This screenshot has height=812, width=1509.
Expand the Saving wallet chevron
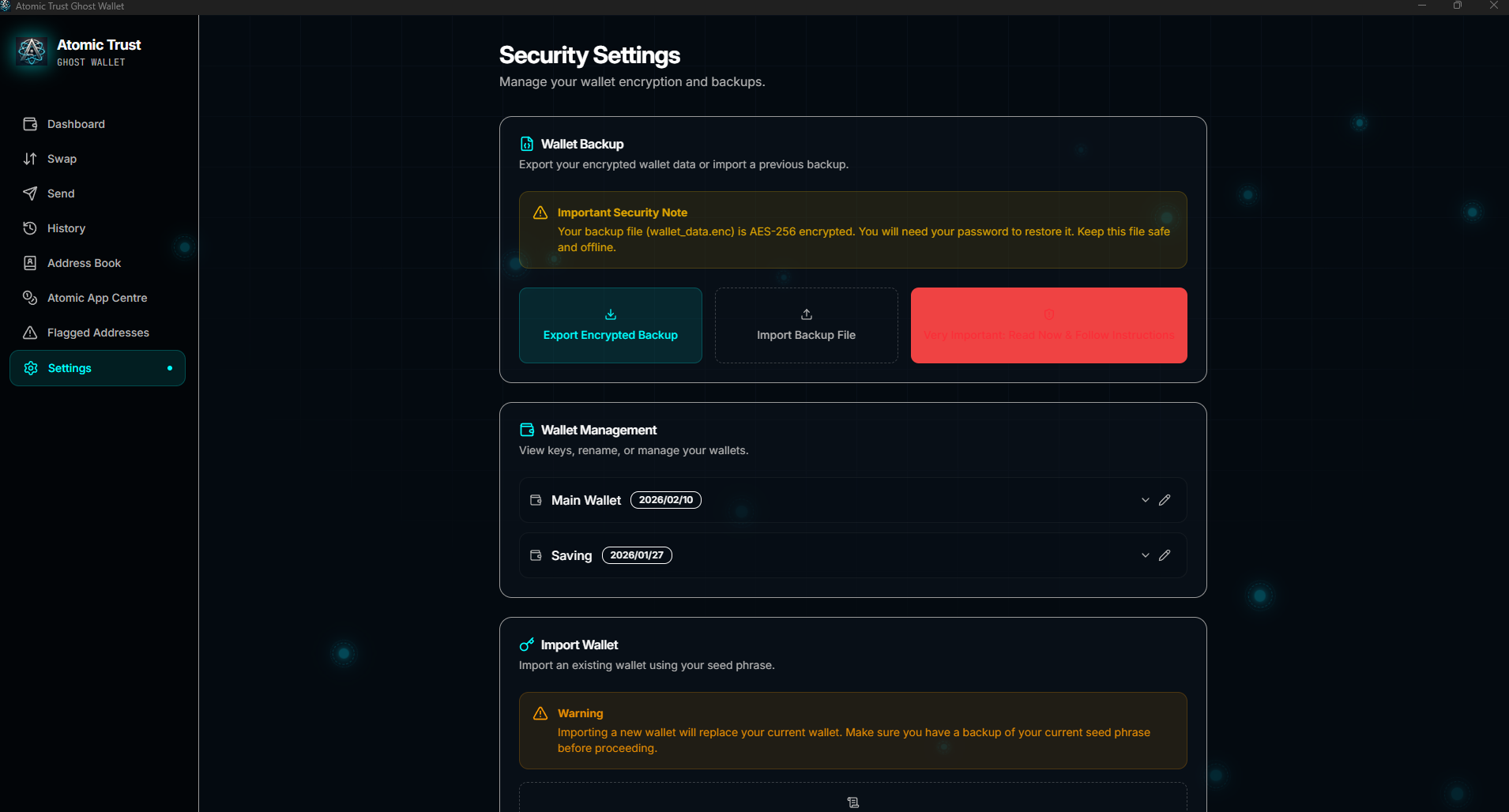pyautogui.click(x=1146, y=555)
